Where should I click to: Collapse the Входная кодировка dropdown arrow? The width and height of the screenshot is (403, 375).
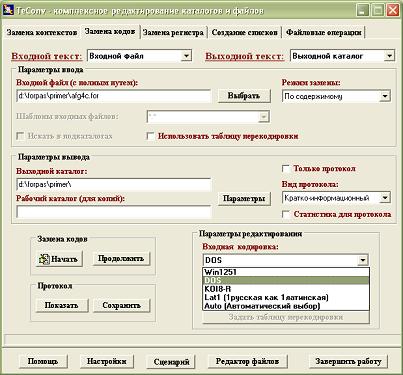(x=362, y=260)
